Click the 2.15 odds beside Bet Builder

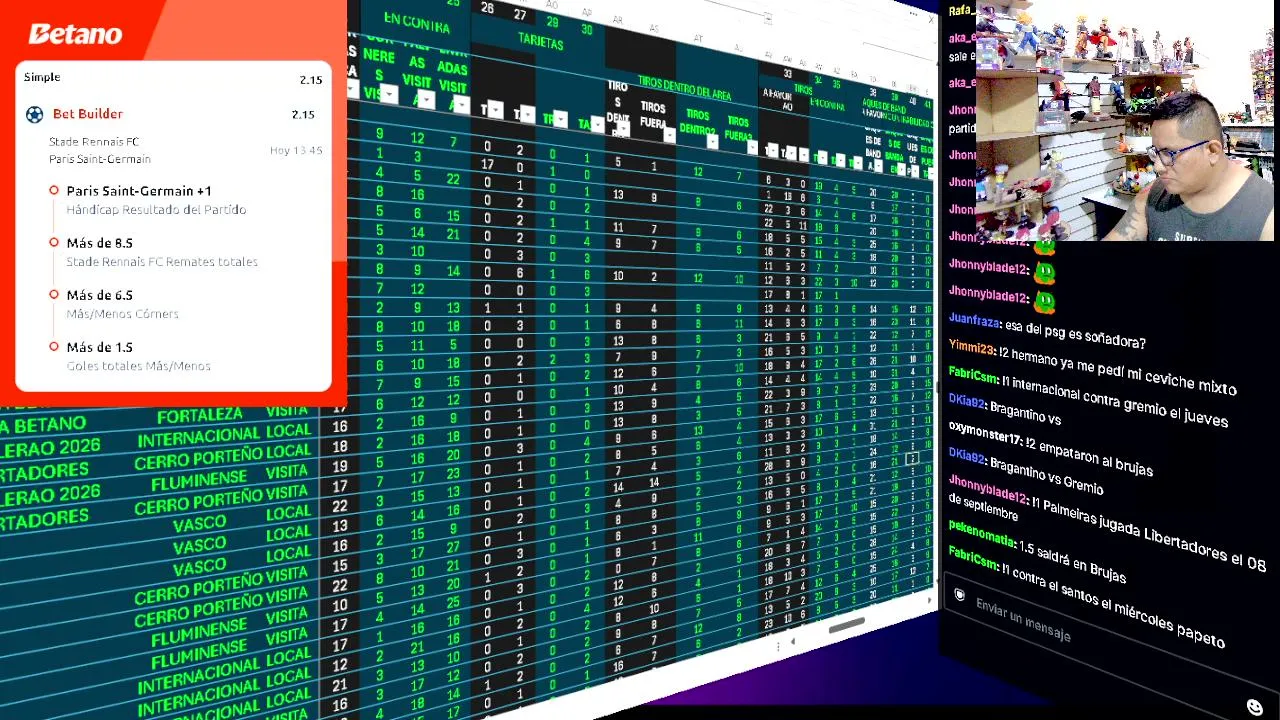(x=302, y=115)
